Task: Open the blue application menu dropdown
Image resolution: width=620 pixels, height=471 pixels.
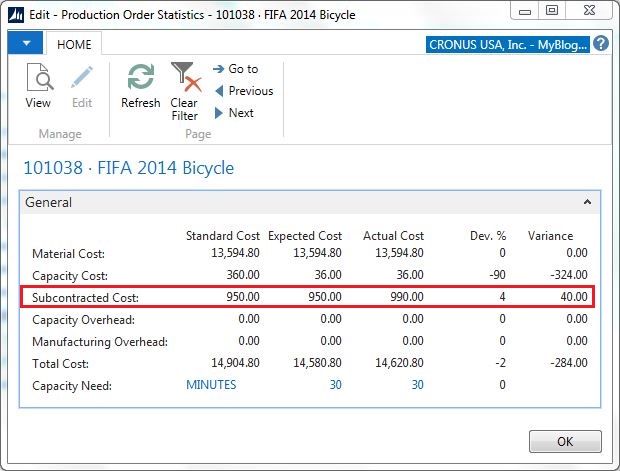Action: click(x=26, y=43)
